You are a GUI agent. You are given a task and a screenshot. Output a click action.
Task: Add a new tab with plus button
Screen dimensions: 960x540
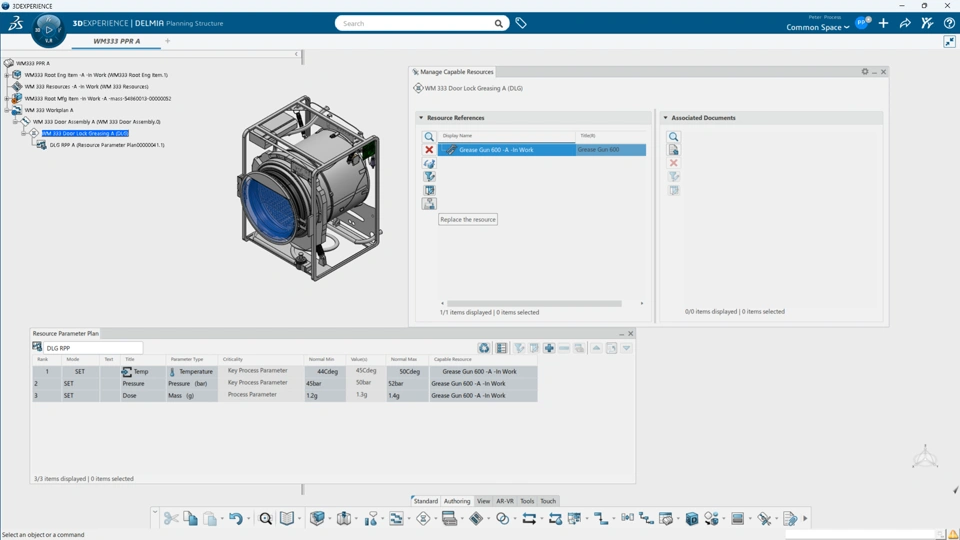click(167, 41)
